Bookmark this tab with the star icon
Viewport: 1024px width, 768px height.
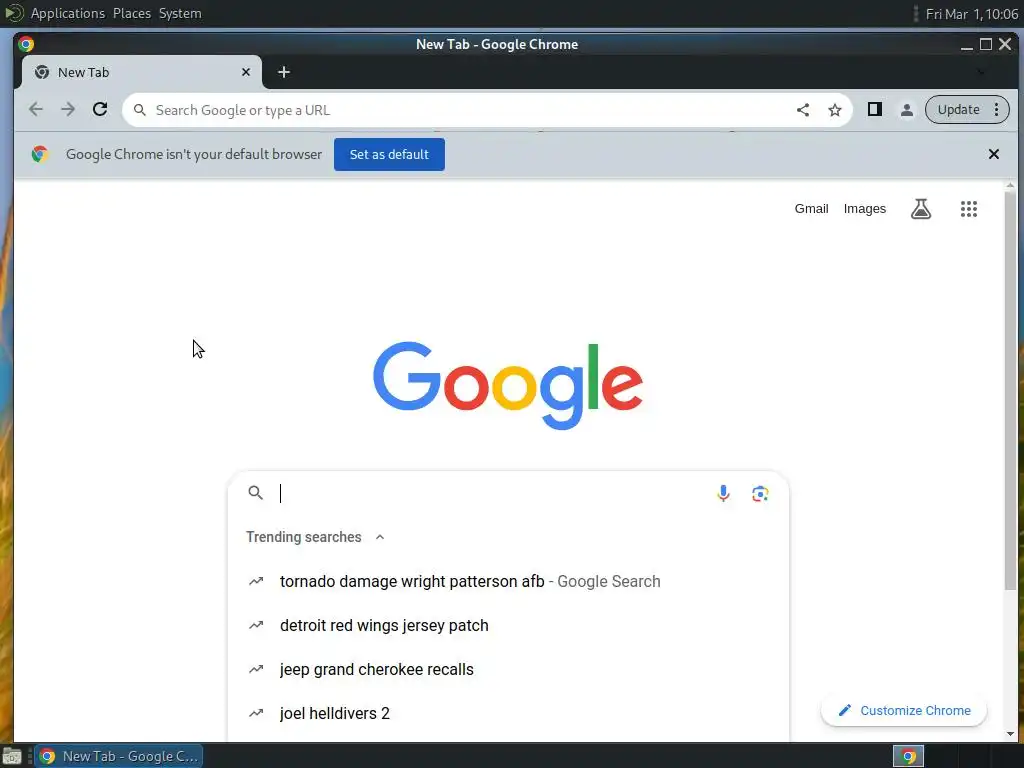(835, 110)
